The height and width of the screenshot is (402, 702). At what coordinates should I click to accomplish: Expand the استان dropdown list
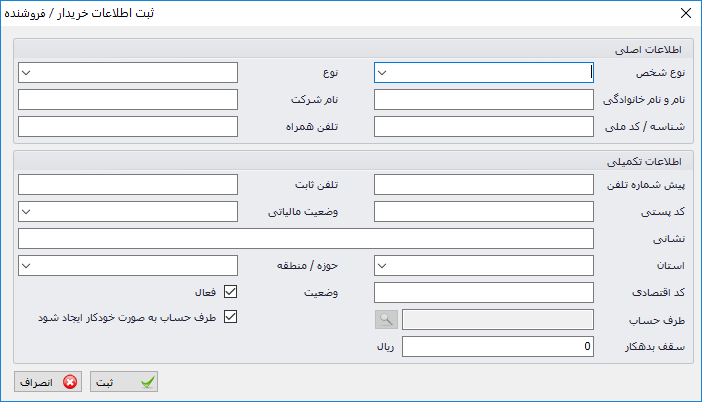(484, 265)
